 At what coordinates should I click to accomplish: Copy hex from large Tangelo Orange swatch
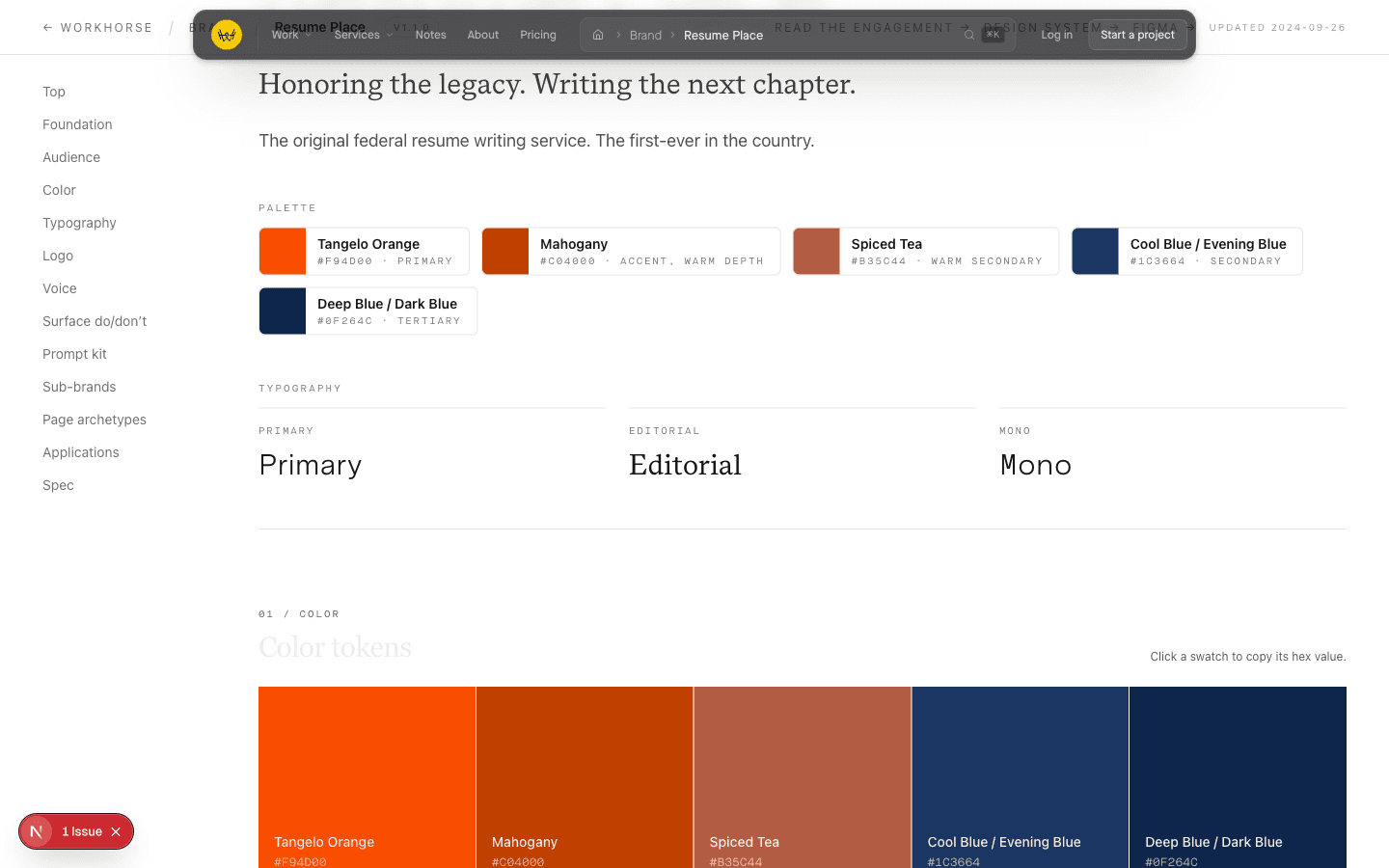[x=367, y=777]
